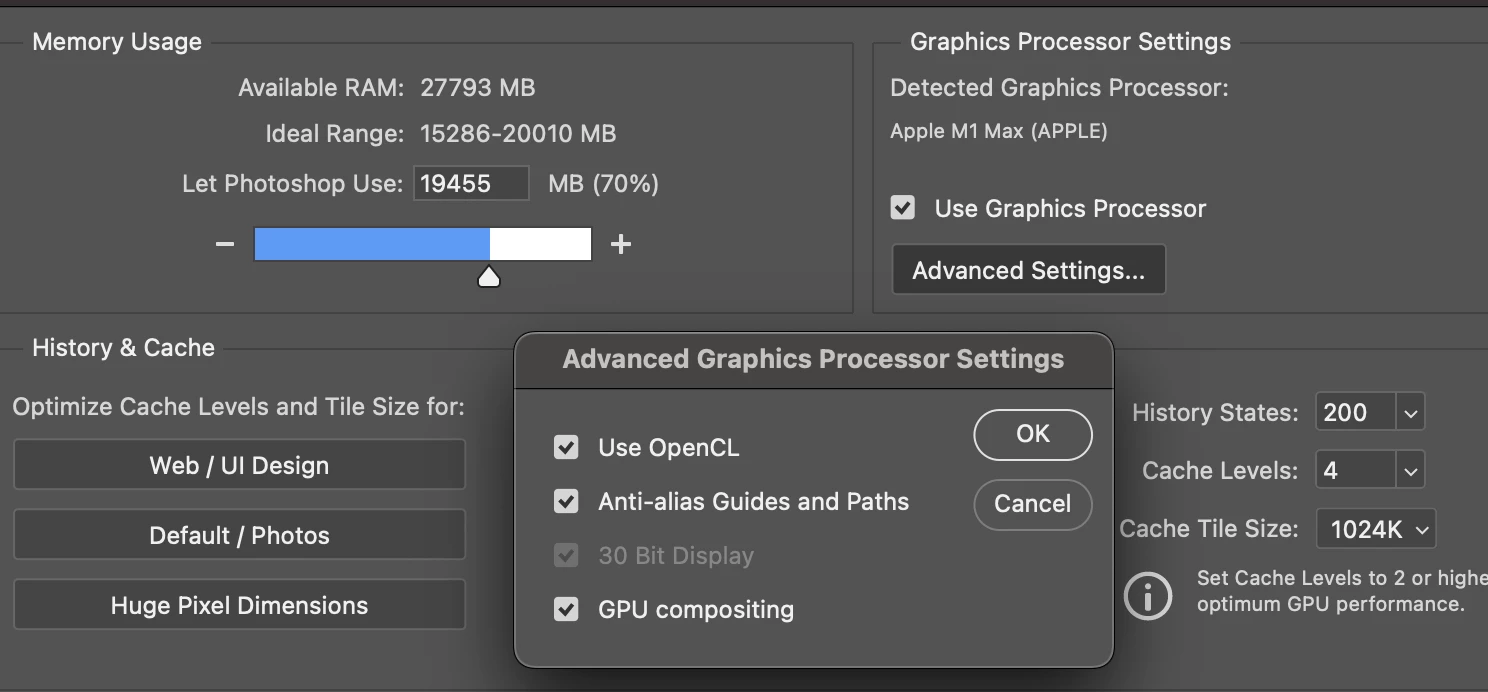
Task: Apply the Huge Pixel Dimensions preset
Action: click(239, 605)
